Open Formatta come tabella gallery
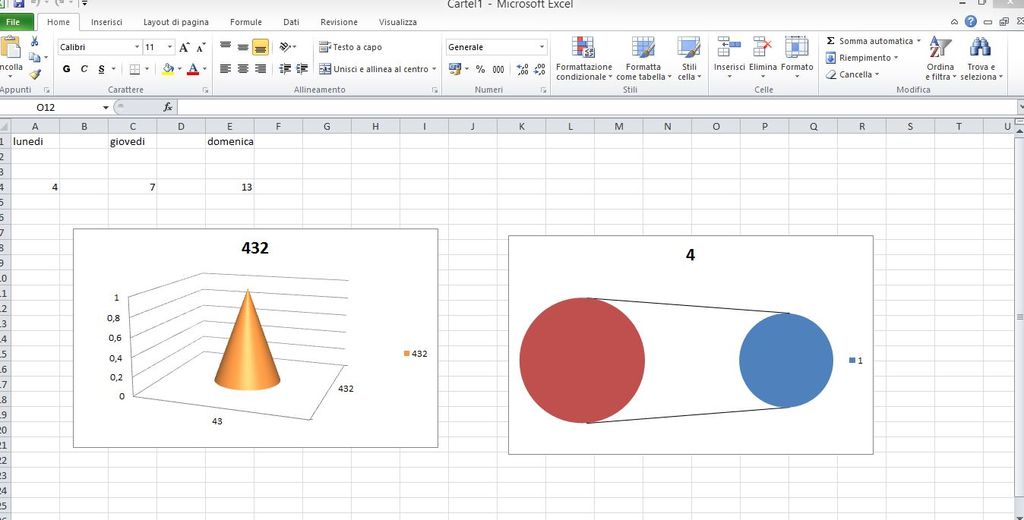Viewport: 1024px width, 520px height. pyautogui.click(x=643, y=59)
